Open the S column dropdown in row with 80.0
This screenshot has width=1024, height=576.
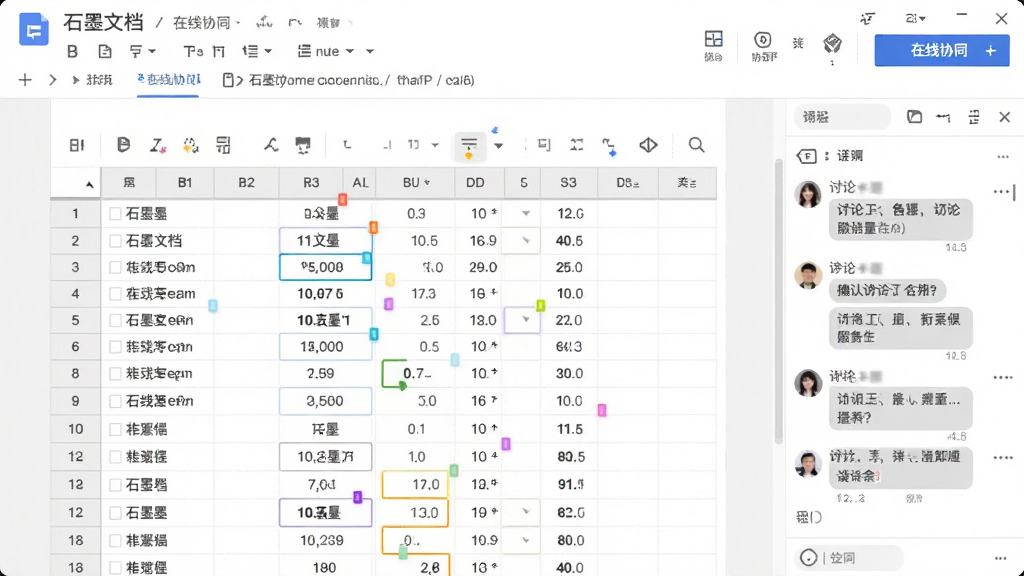526,540
